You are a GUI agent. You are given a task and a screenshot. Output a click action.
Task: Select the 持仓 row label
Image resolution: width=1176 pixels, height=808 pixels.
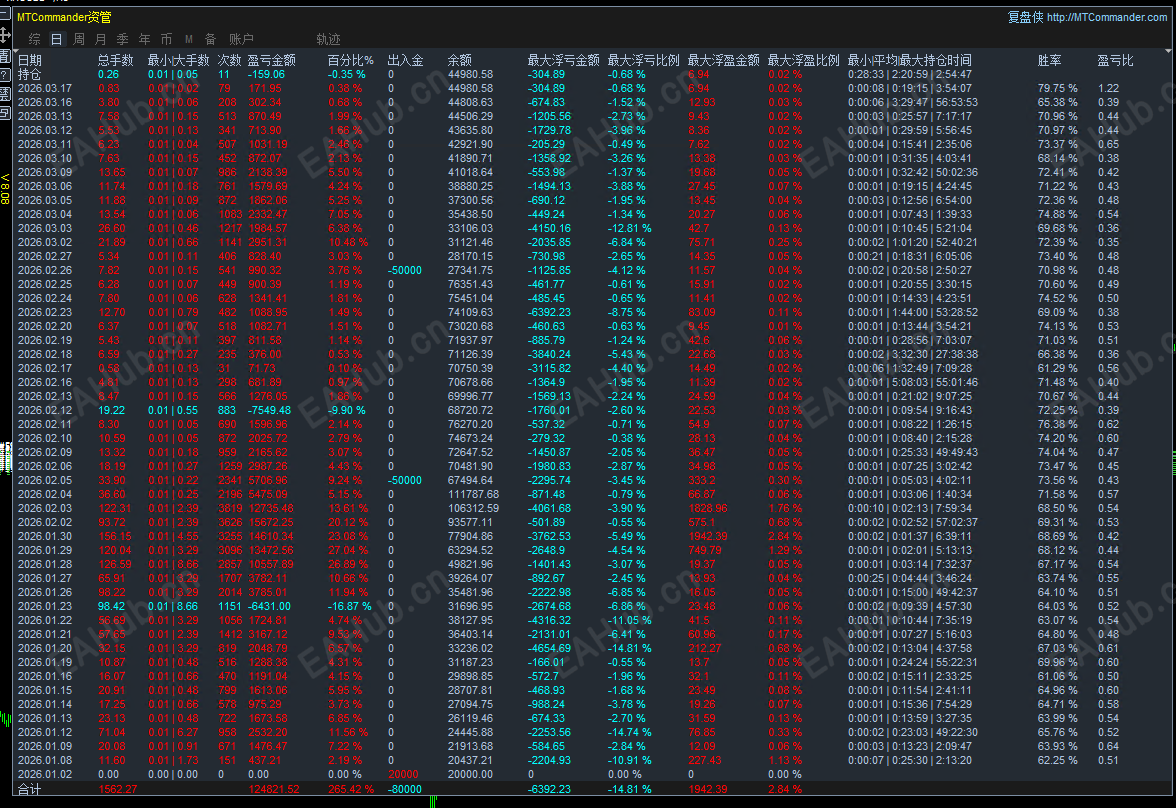(30, 74)
